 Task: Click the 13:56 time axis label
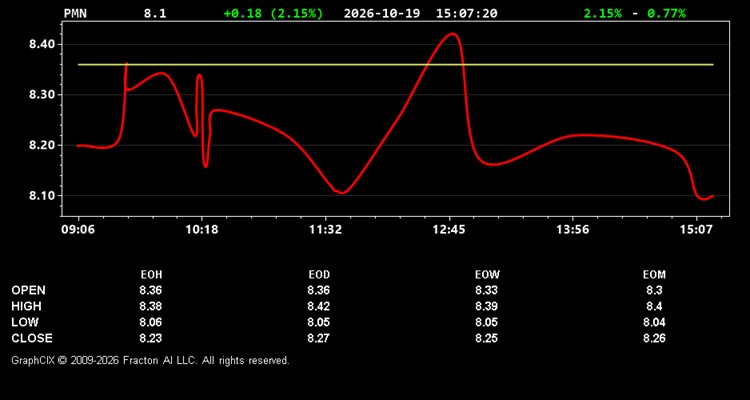click(x=573, y=230)
